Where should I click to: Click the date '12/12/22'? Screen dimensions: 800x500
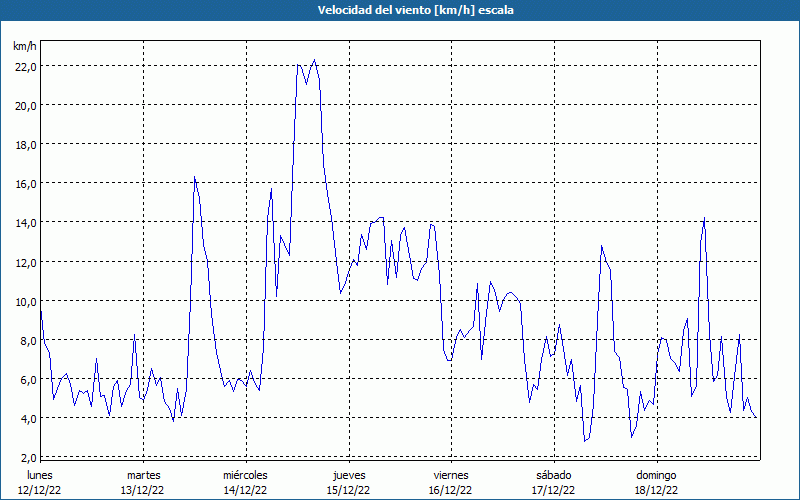click(39, 490)
